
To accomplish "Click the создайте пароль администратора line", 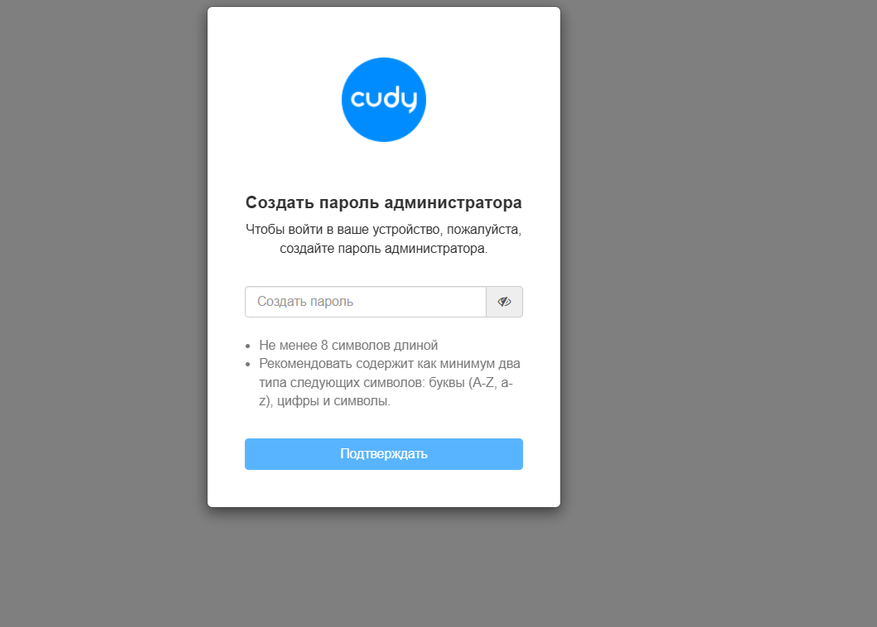I will [384, 248].
